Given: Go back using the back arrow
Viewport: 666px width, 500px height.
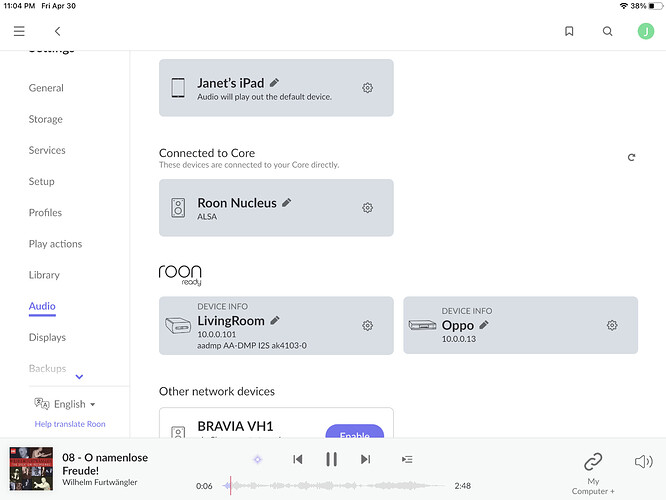Looking at the screenshot, I should 58,31.
